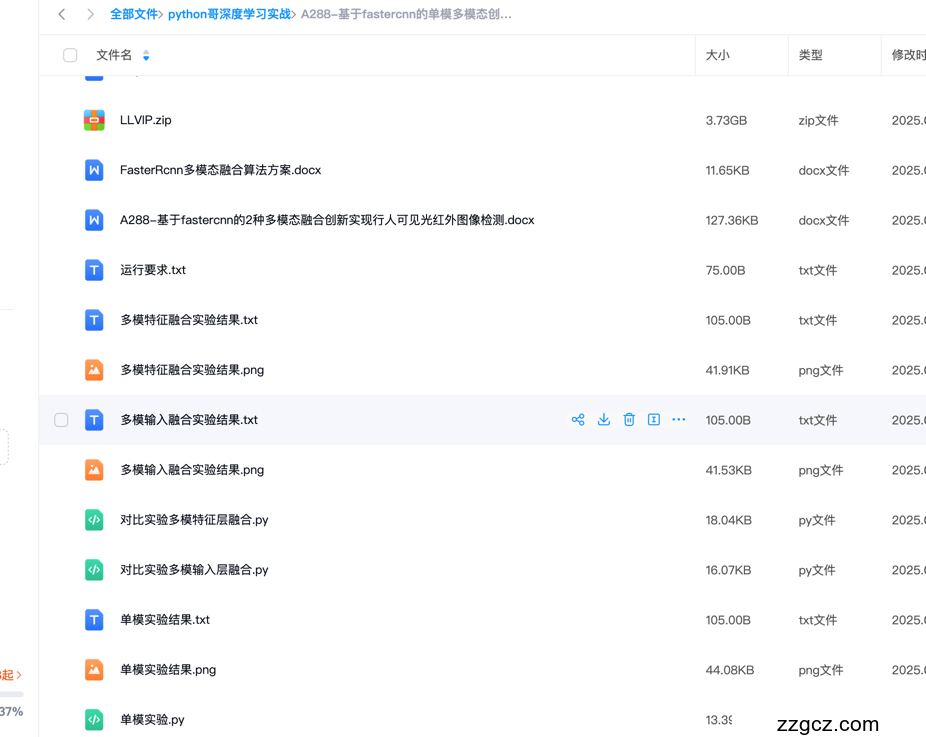
Task: Open the python哥深度学习实战 breadcrumb link
Action: (228, 13)
